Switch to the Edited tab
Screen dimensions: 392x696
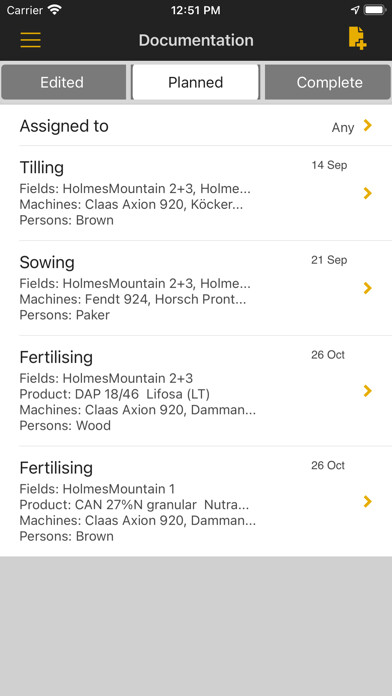coord(63,83)
